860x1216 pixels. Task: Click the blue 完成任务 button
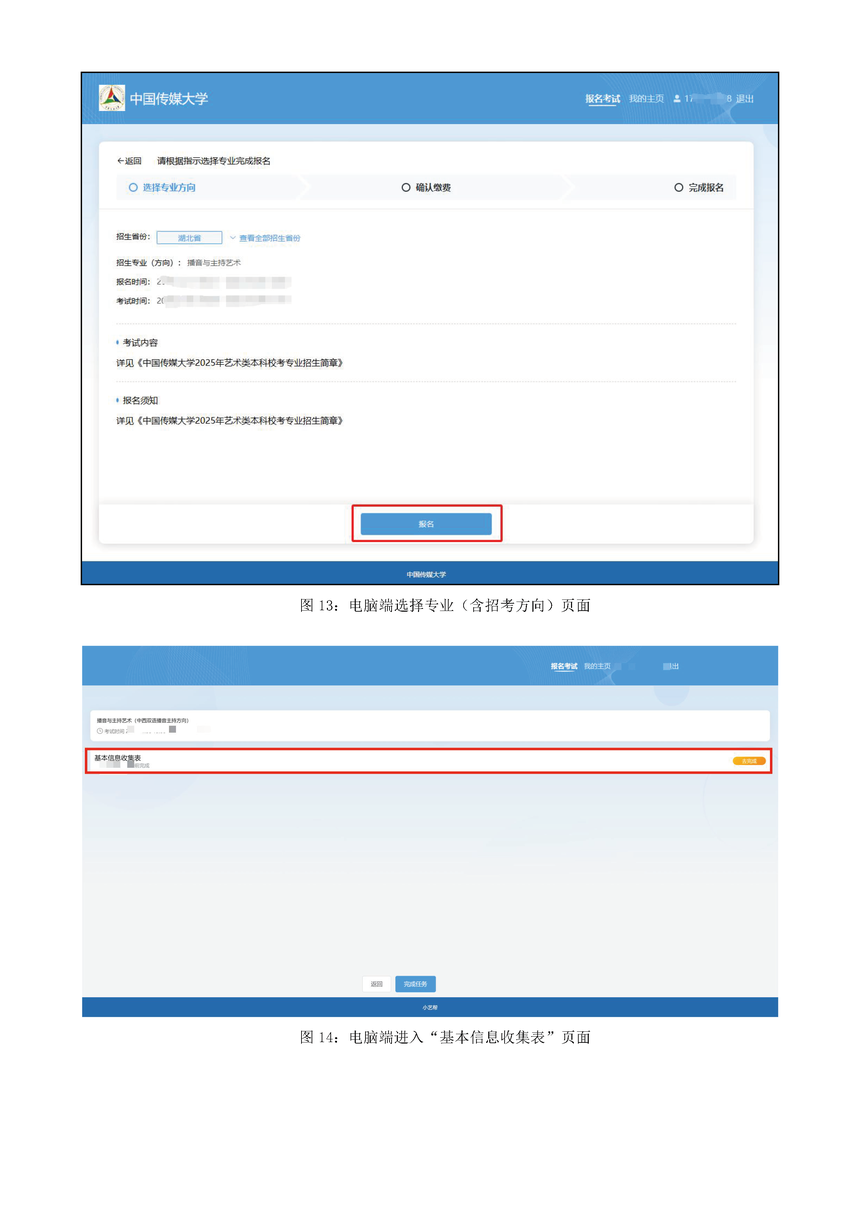[x=415, y=984]
